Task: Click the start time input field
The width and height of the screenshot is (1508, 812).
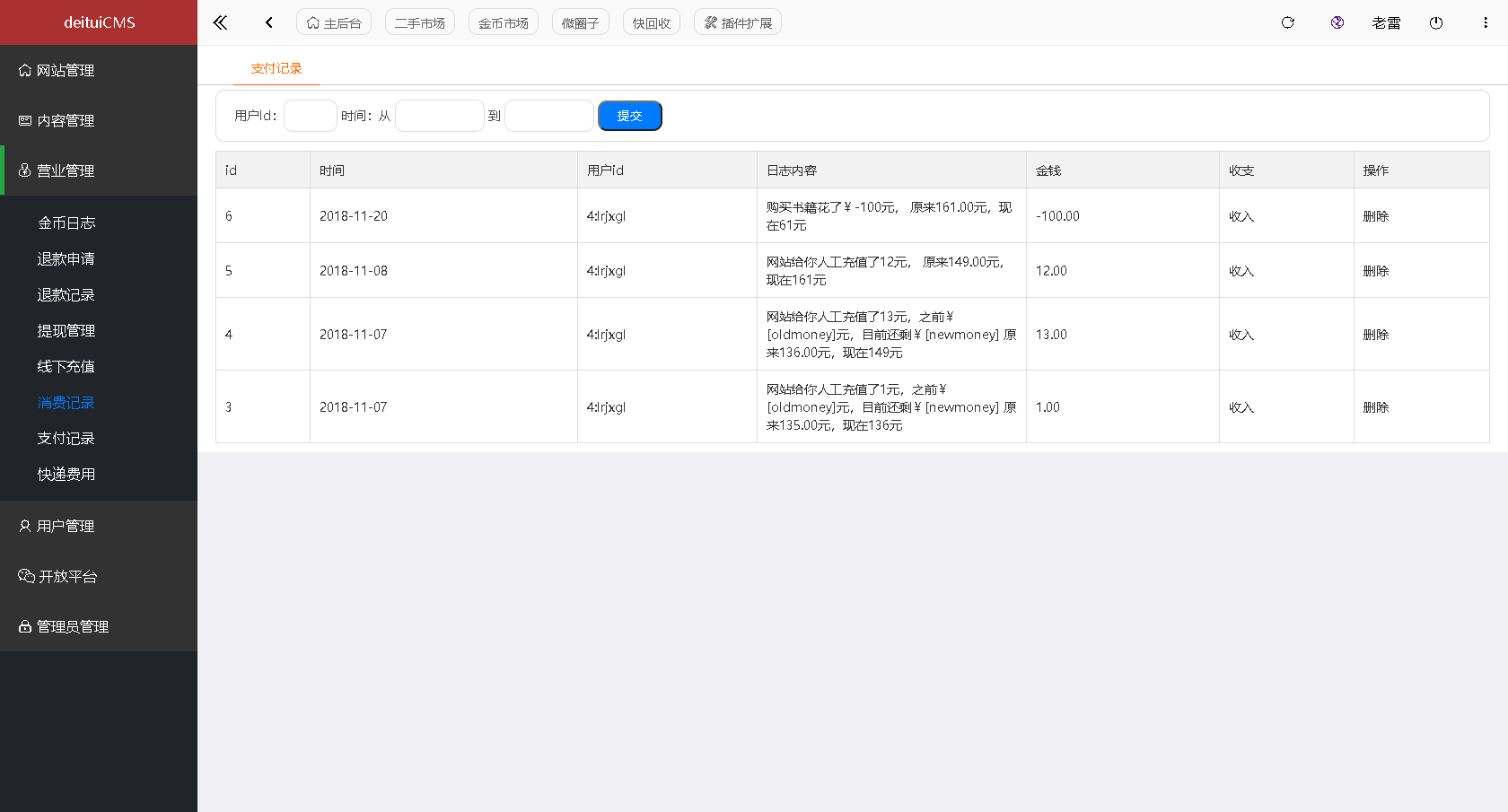Action: click(440, 115)
